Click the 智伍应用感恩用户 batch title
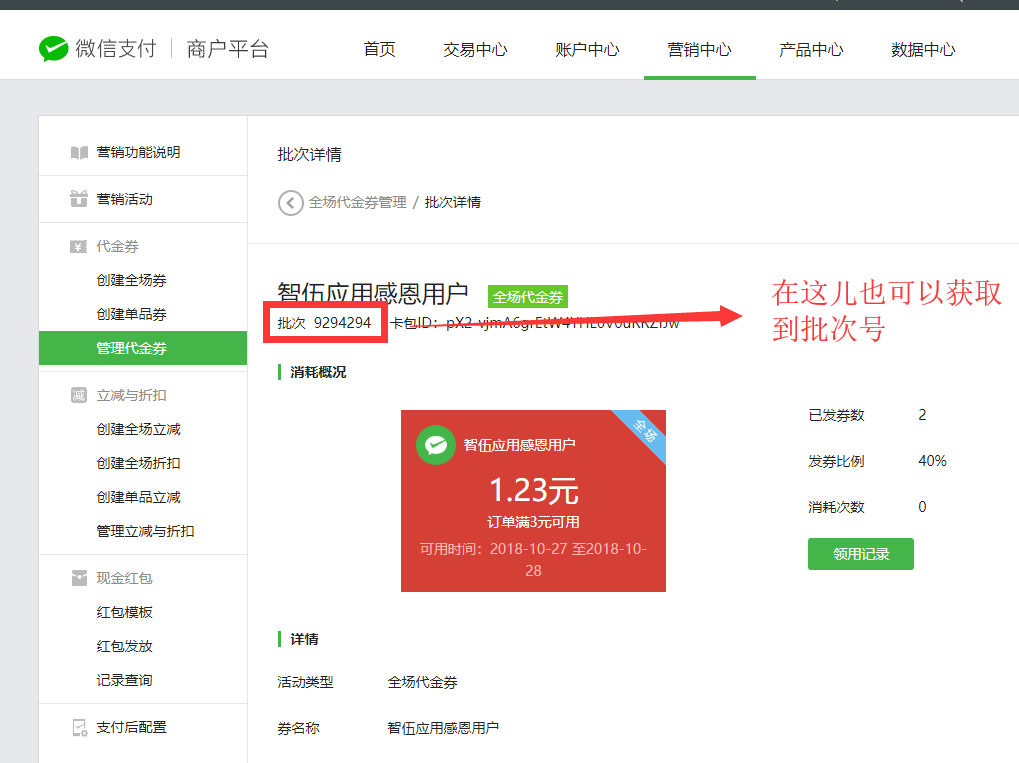The height and width of the screenshot is (763, 1019). click(x=372, y=294)
